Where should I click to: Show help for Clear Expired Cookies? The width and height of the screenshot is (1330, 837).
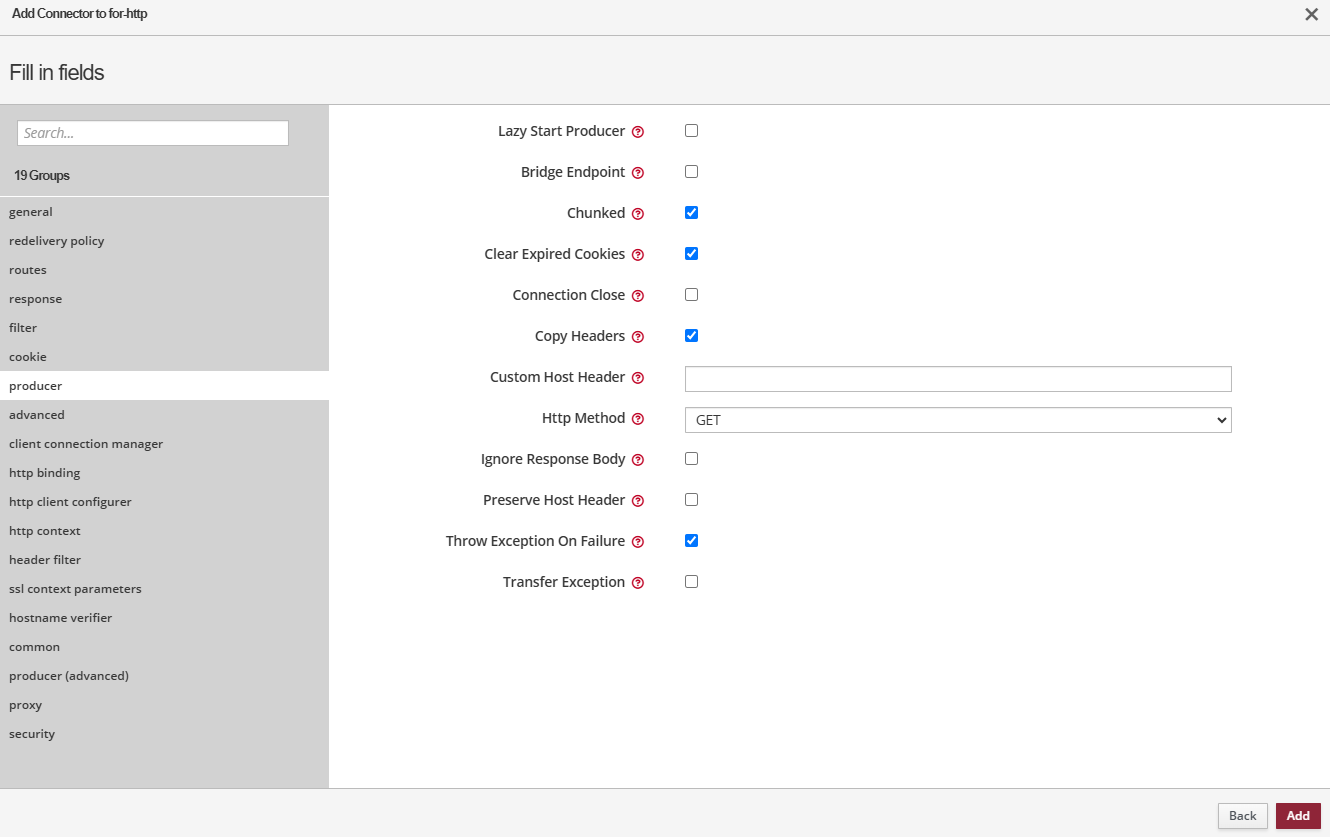pos(638,255)
